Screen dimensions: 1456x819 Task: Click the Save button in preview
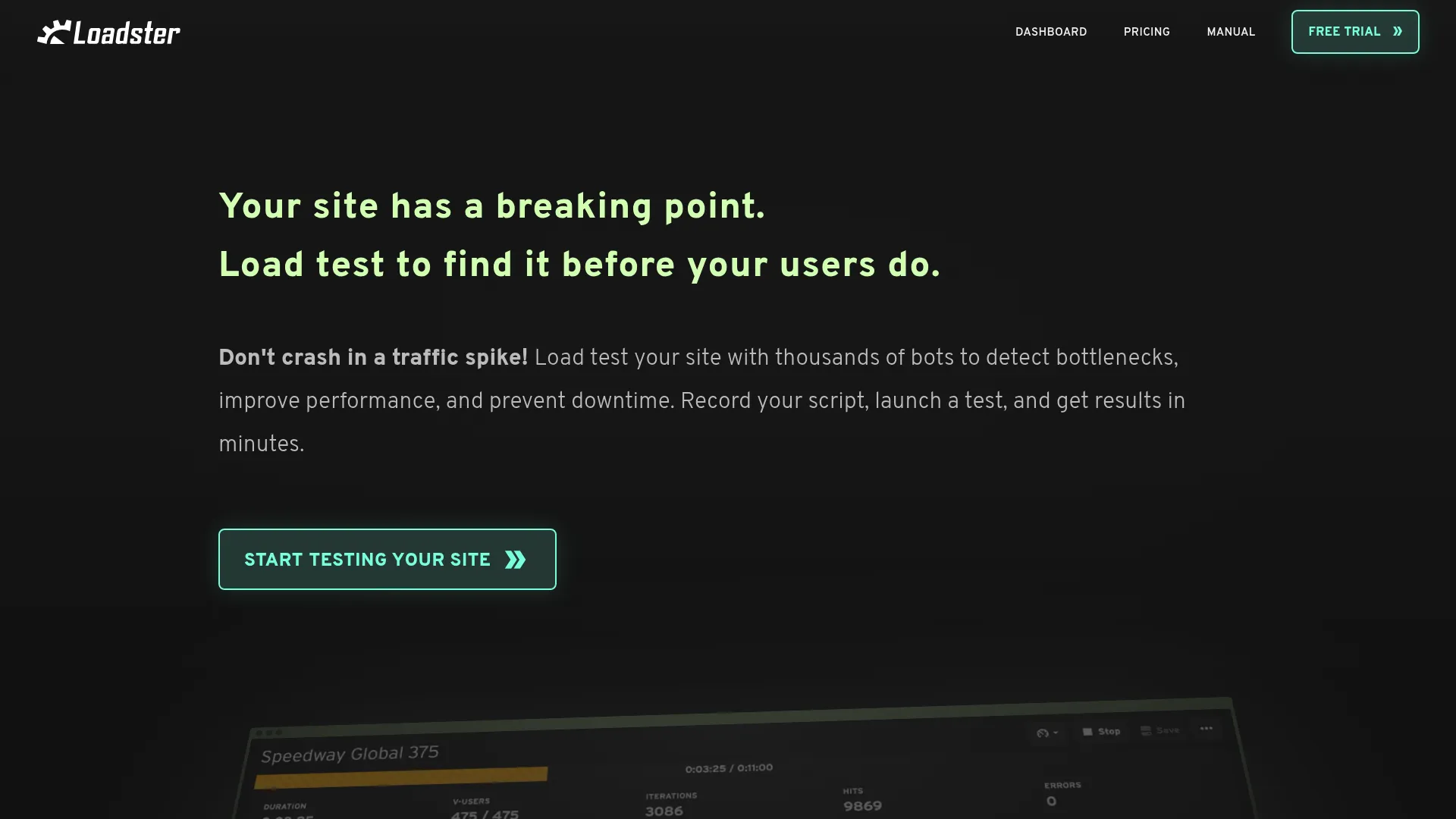[x=1160, y=730]
